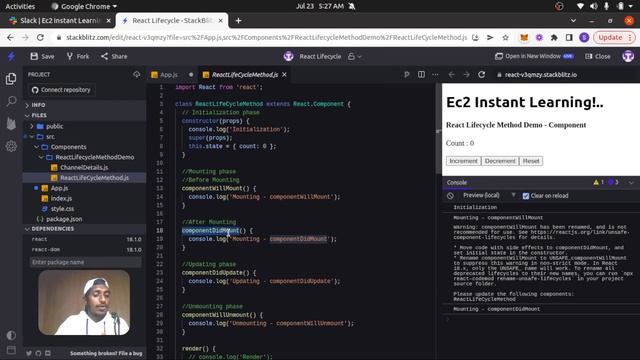Open the Activities overview
The height and width of the screenshot is (360, 640).
click(x=20, y=6)
